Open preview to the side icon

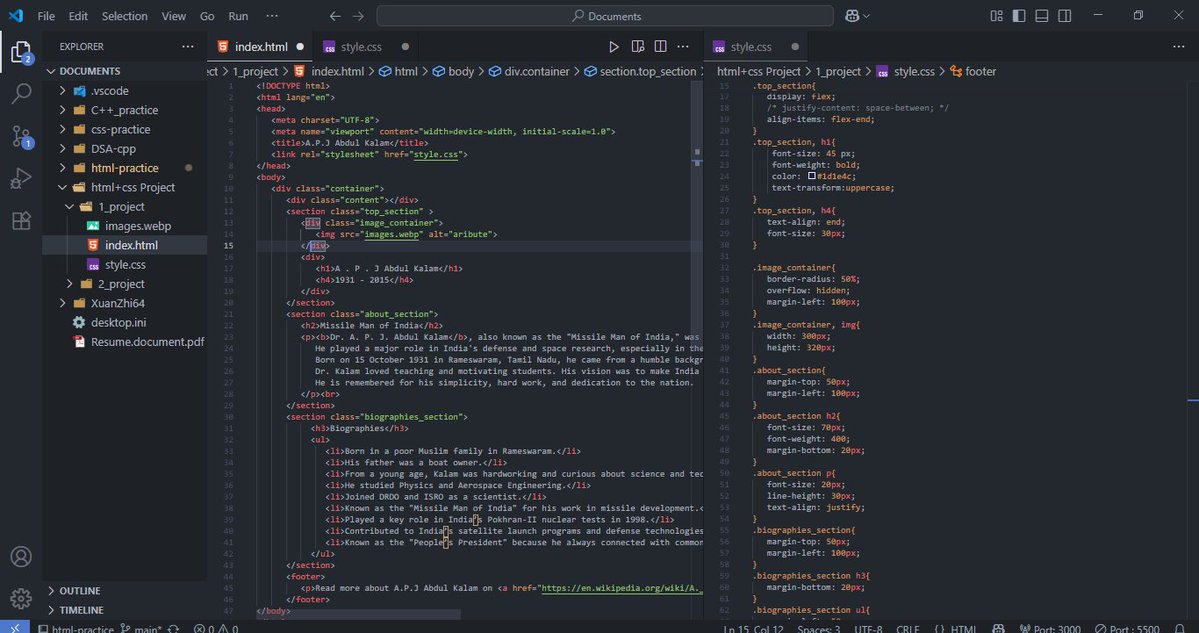(x=638, y=47)
